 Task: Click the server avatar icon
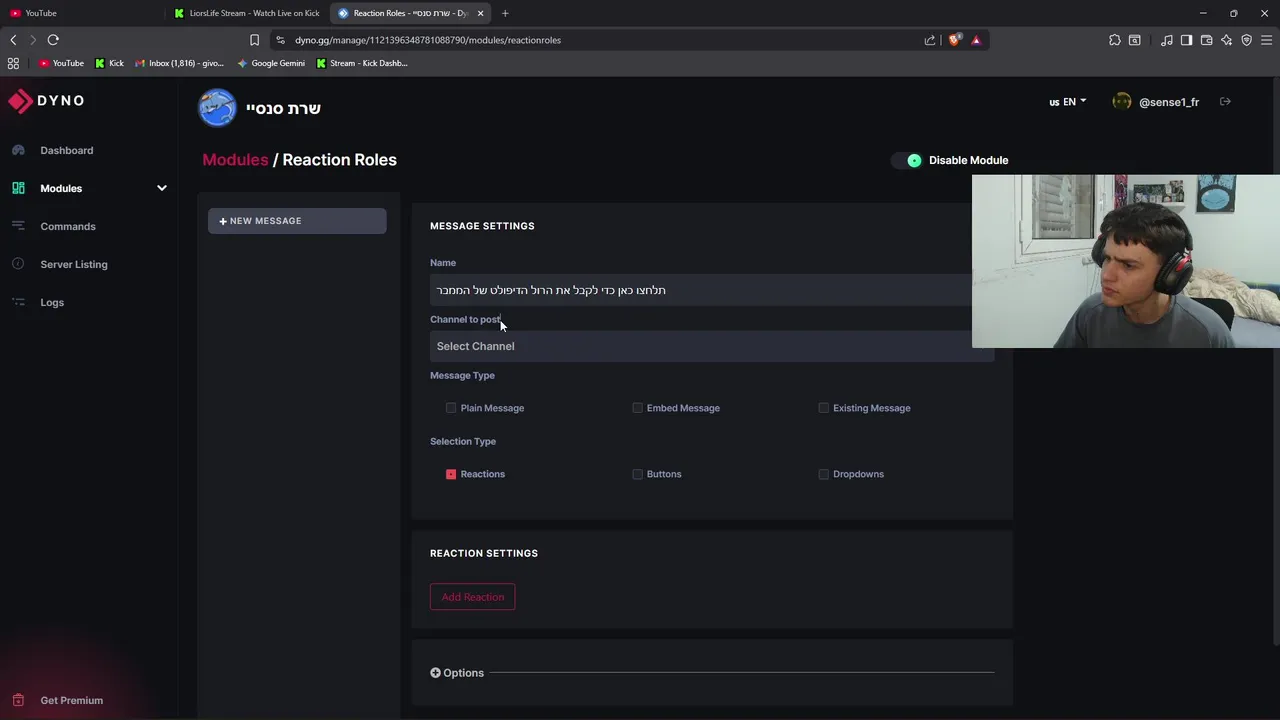pyautogui.click(x=217, y=108)
